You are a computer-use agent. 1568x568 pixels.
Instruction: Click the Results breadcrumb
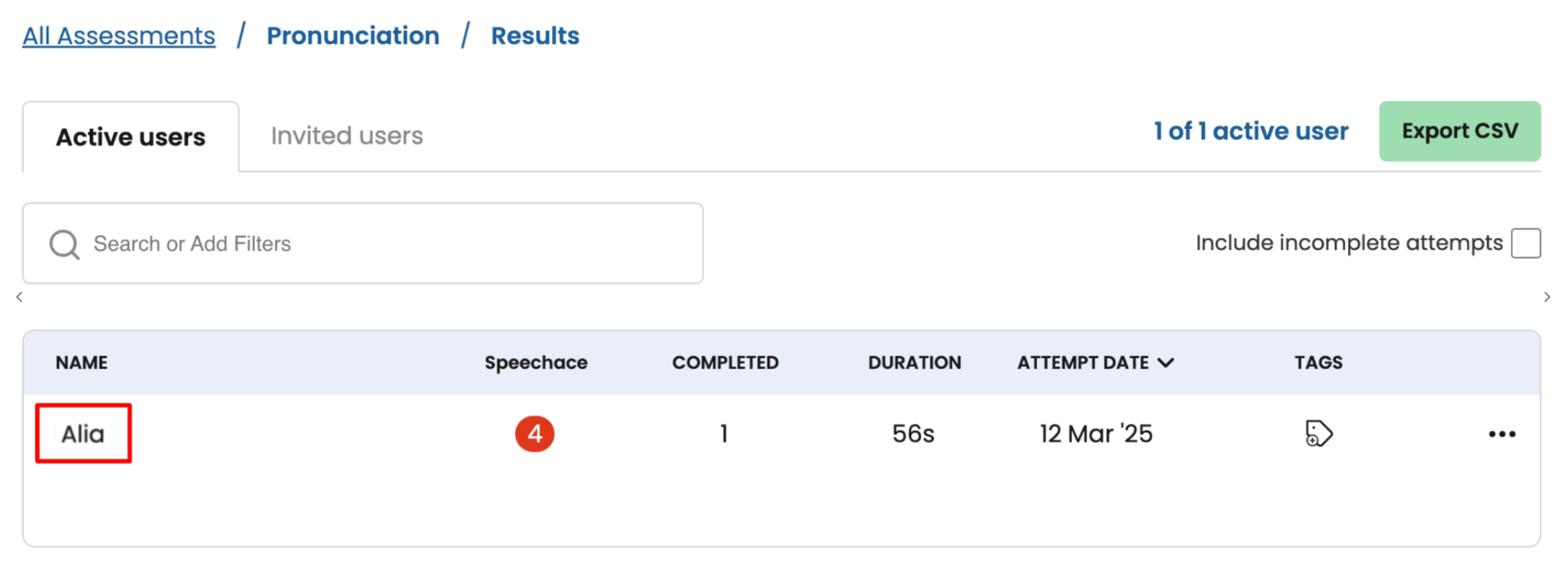tap(535, 36)
